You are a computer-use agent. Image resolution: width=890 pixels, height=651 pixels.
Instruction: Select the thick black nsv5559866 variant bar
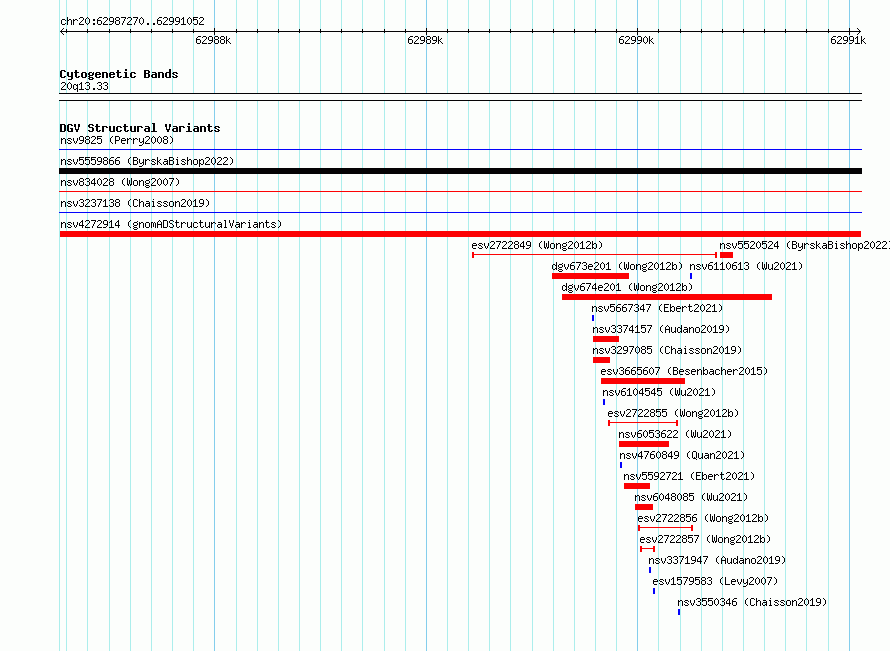(460, 171)
